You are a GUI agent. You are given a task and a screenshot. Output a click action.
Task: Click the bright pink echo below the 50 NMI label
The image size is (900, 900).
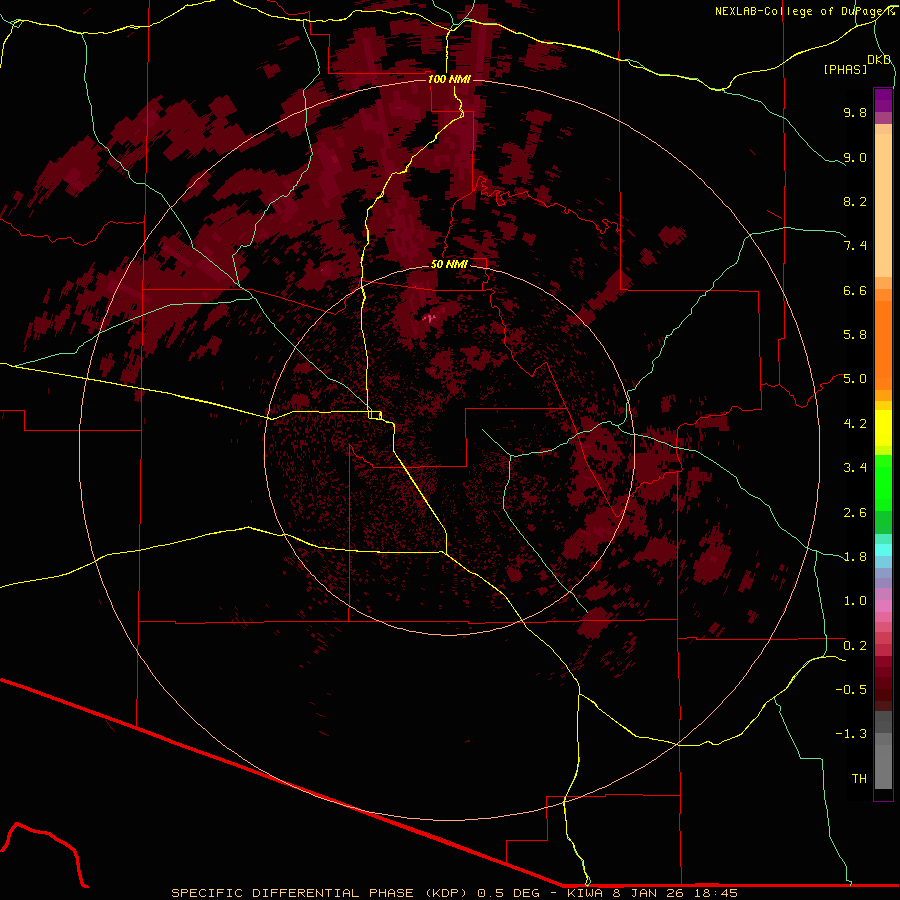coord(430,317)
